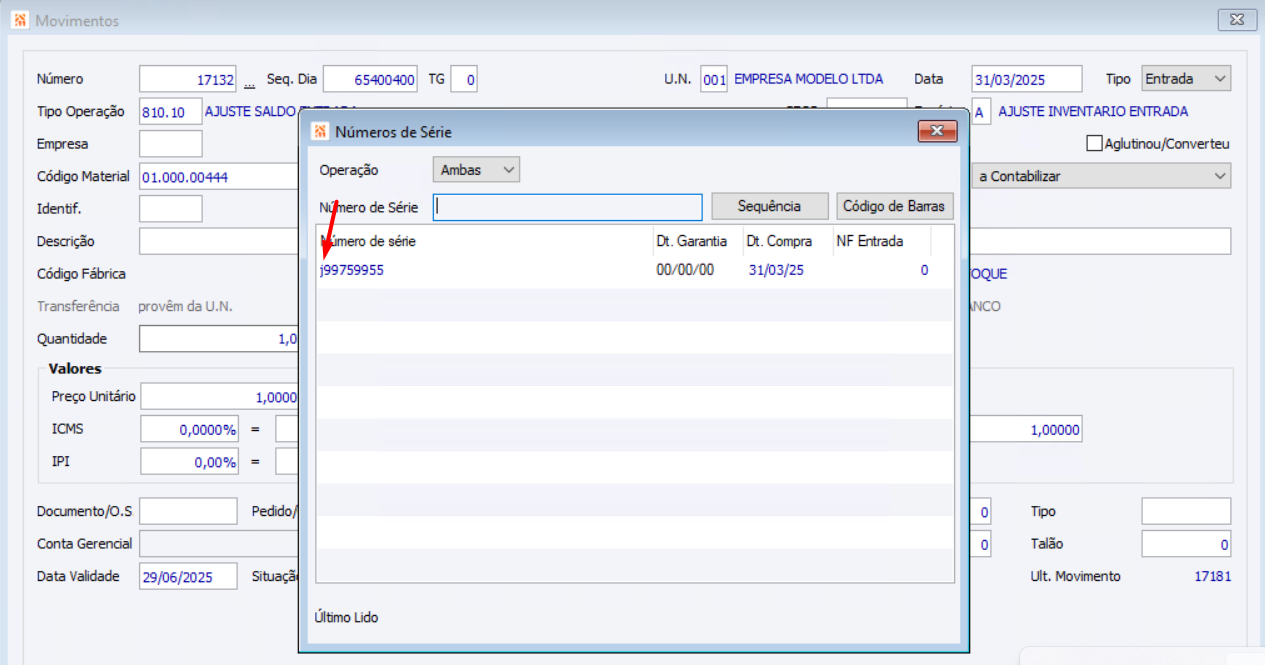
Task: Click the Ult. Movimento value 17181
Action: click(1213, 577)
